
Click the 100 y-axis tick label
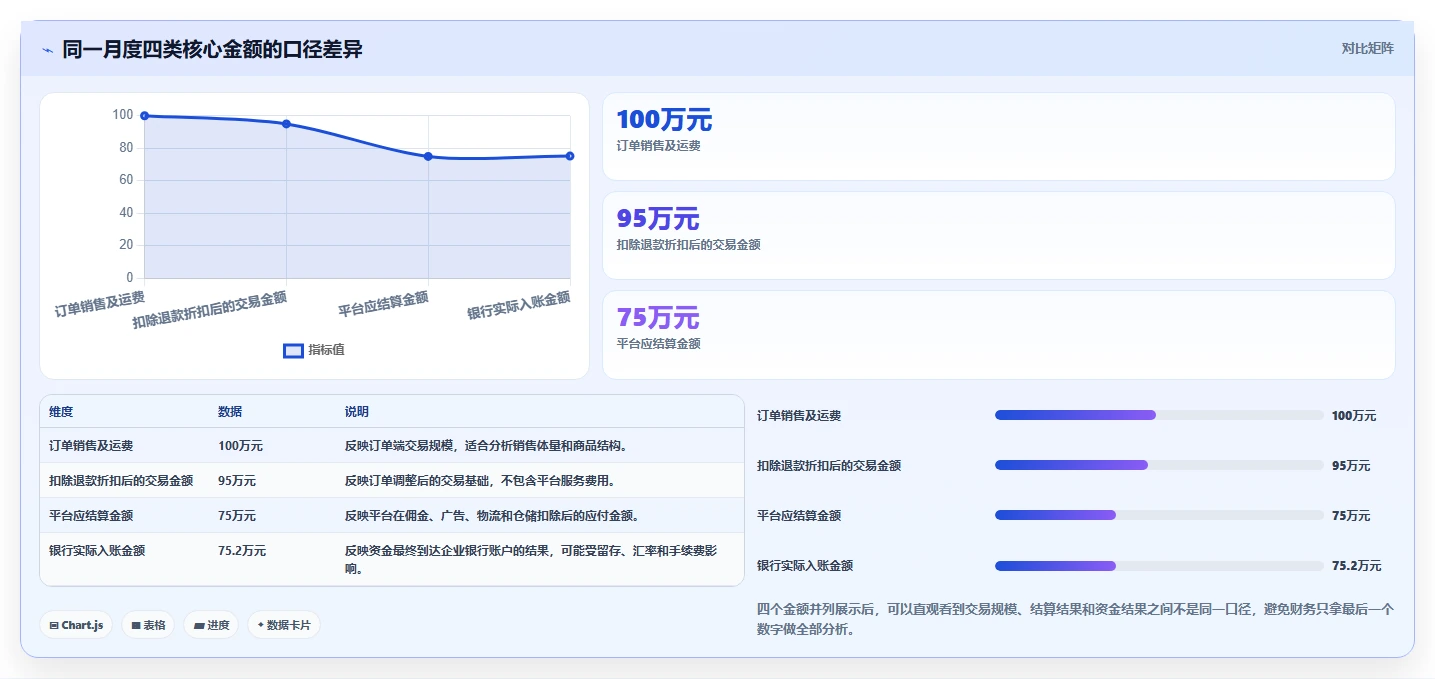(122, 115)
